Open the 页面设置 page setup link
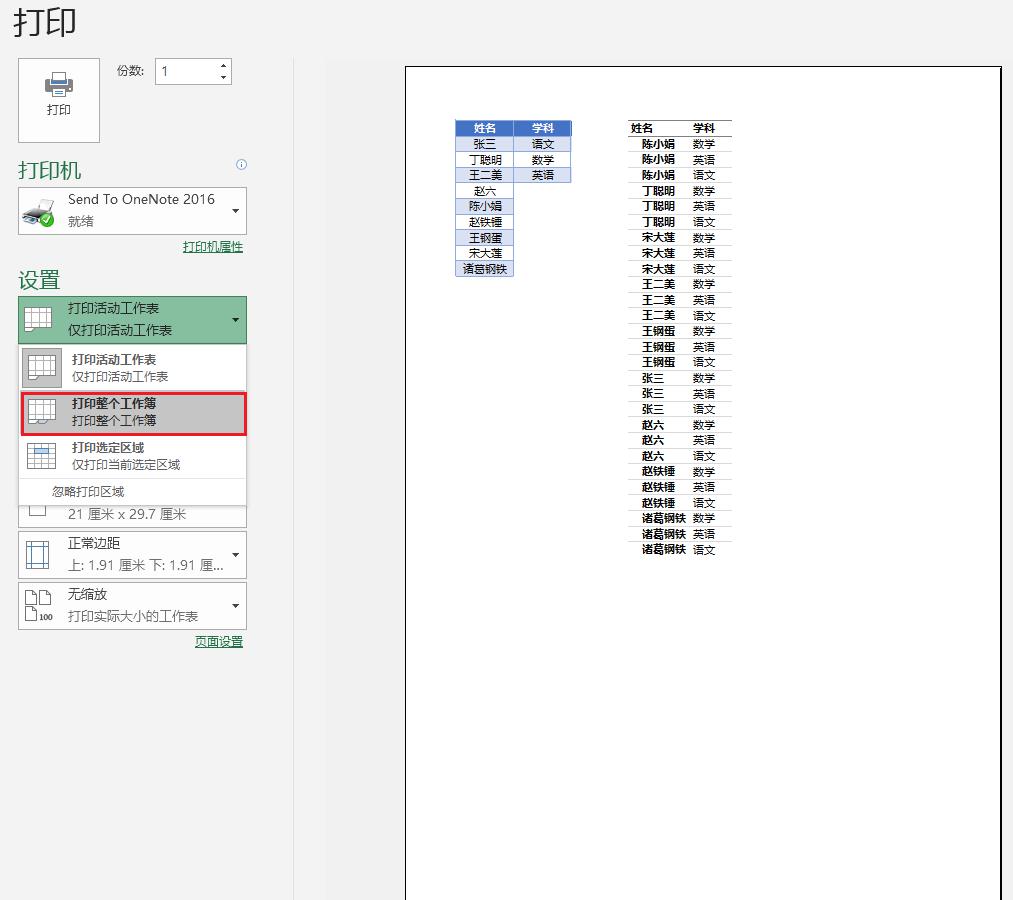This screenshot has height=900, width=1013. pyautogui.click(x=219, y=642)
